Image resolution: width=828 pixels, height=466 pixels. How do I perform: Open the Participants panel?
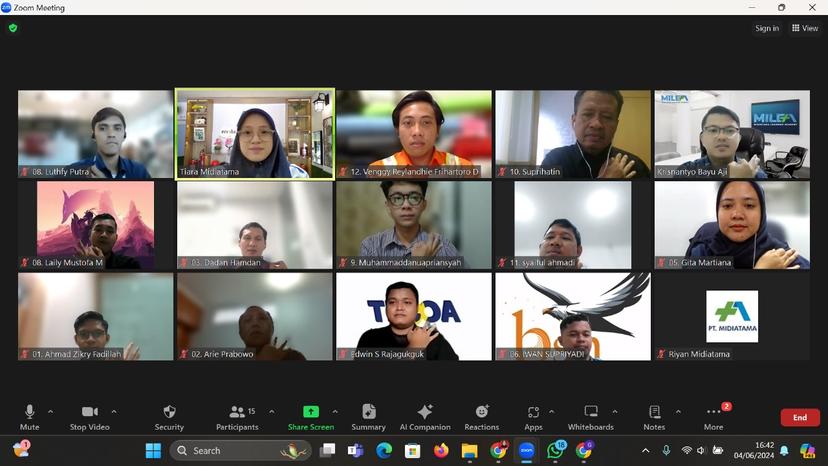click(x=237, y=417)
